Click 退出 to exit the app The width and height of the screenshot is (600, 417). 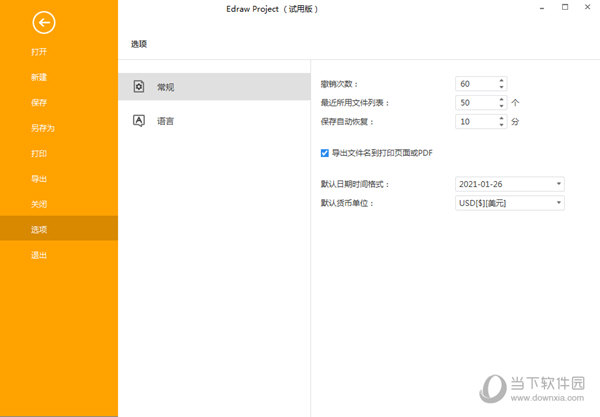click(39, 255)
